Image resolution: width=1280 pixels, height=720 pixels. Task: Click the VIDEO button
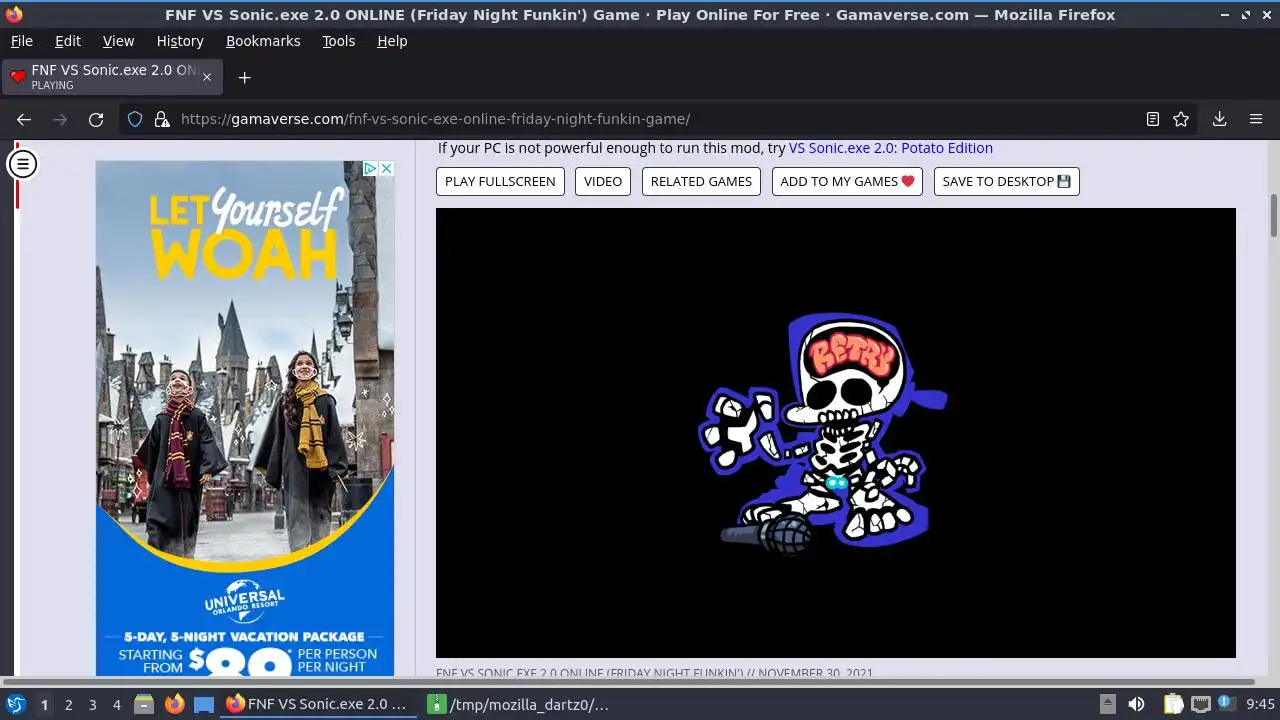(603, 181)
